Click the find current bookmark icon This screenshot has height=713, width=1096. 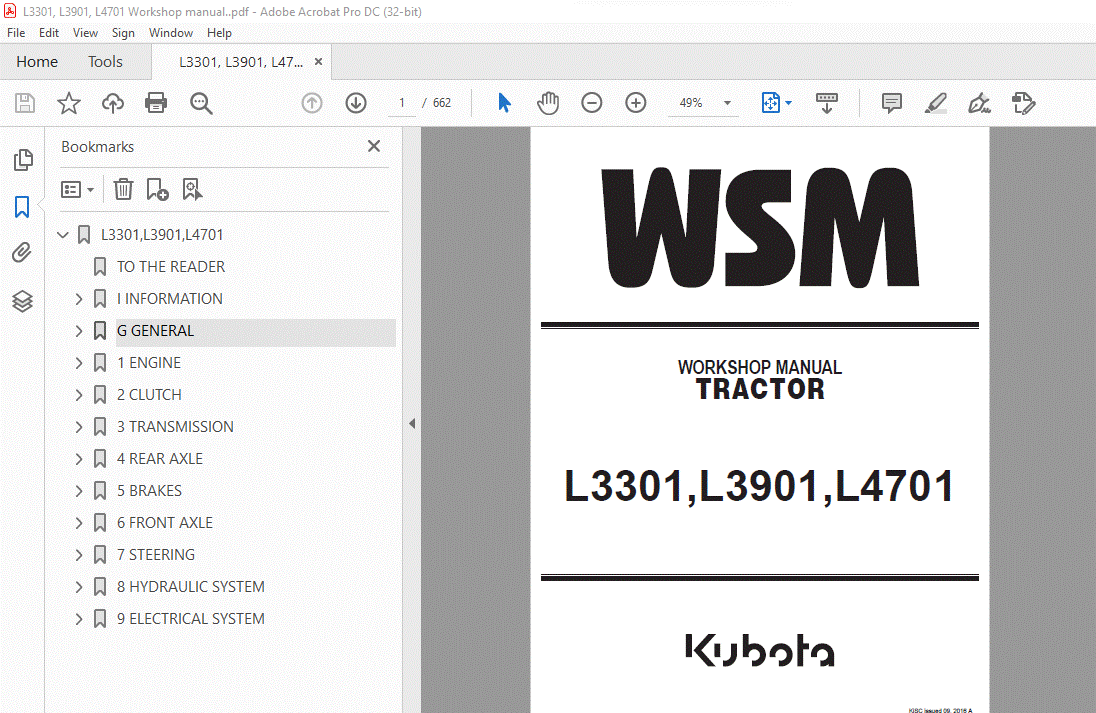[192, 189]
